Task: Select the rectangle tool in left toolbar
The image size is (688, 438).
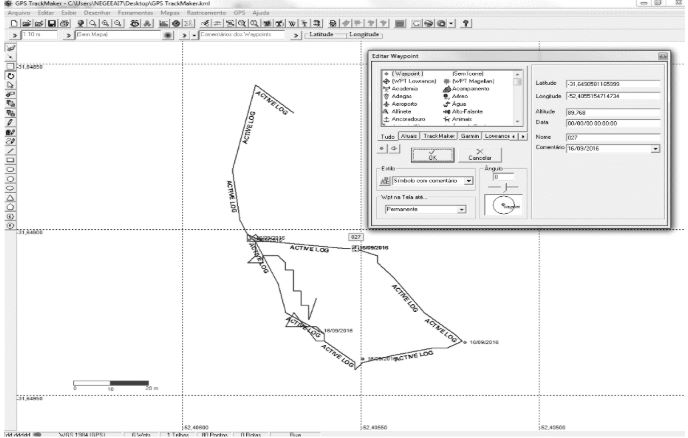Action: pos(9,159)
